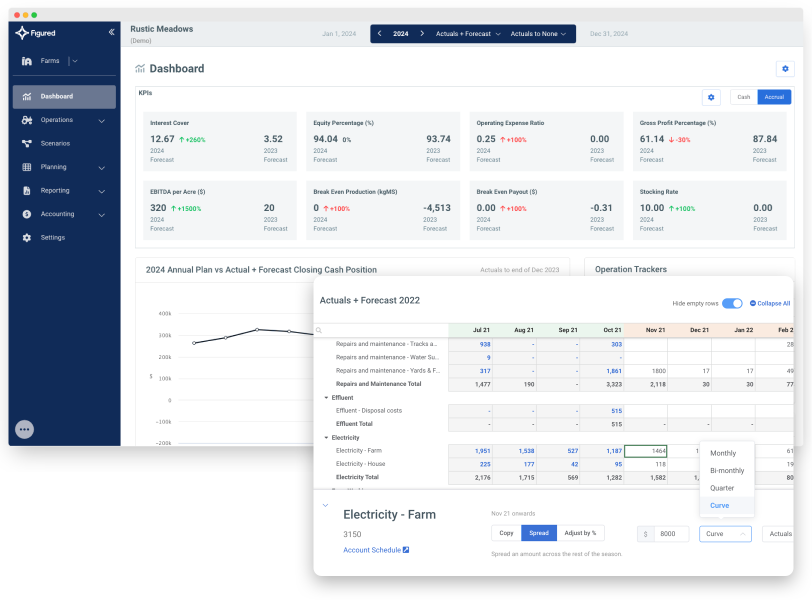Click the Planning grid icon
This screenshot has width=812, height=600.
tap(27, 167)
